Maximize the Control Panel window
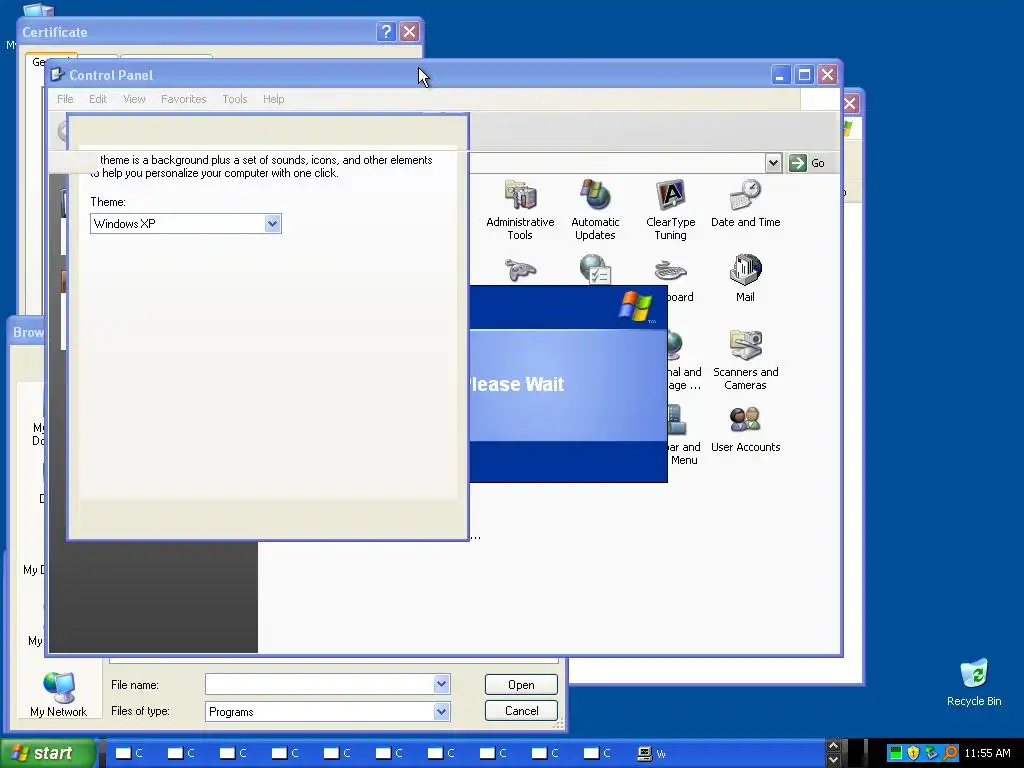Screen dimensions: 1024x768 (x=804, y=74)
